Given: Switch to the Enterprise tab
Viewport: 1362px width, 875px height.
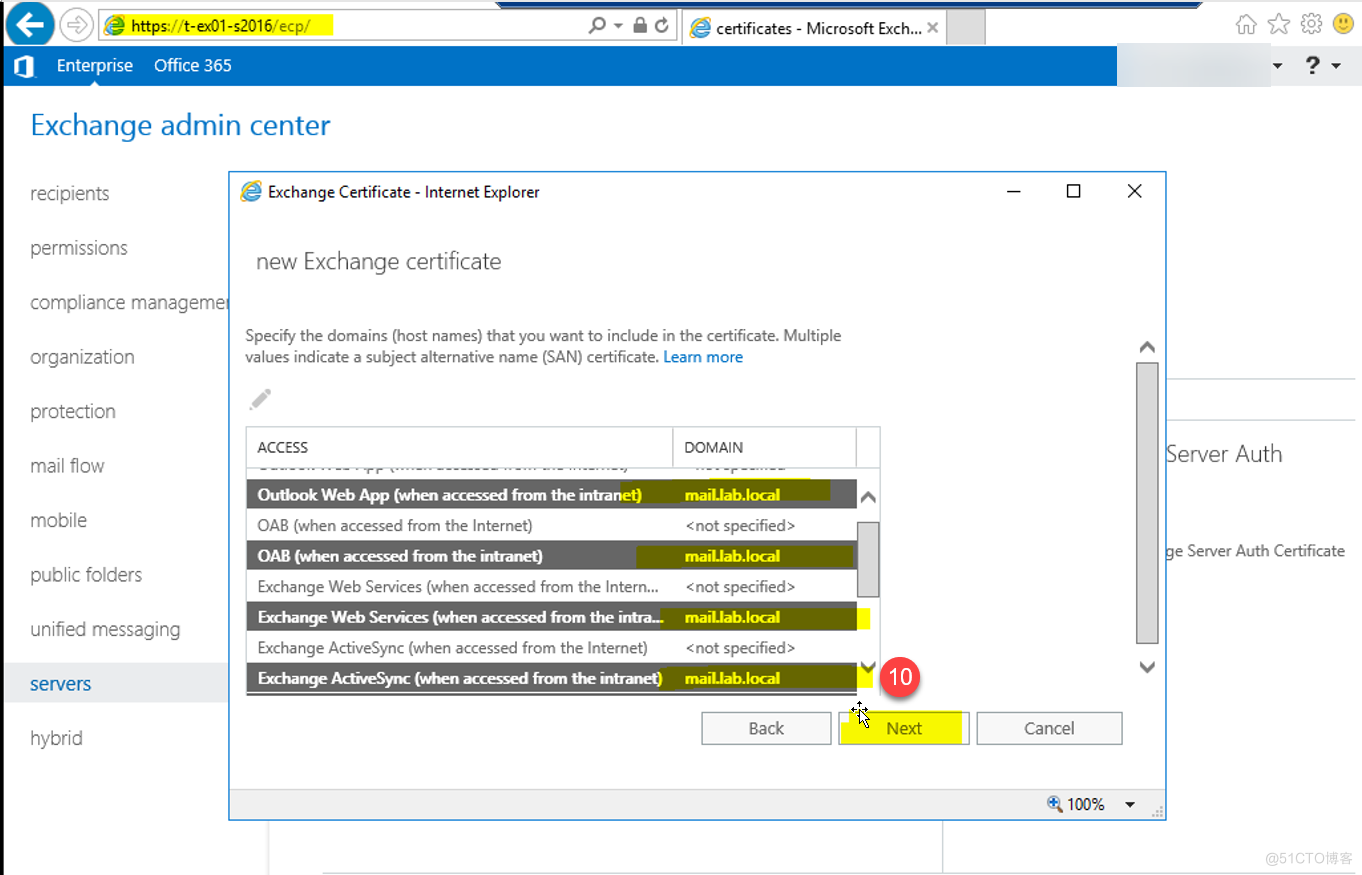Looking at the screenshot, I should (x=95, y=66).
